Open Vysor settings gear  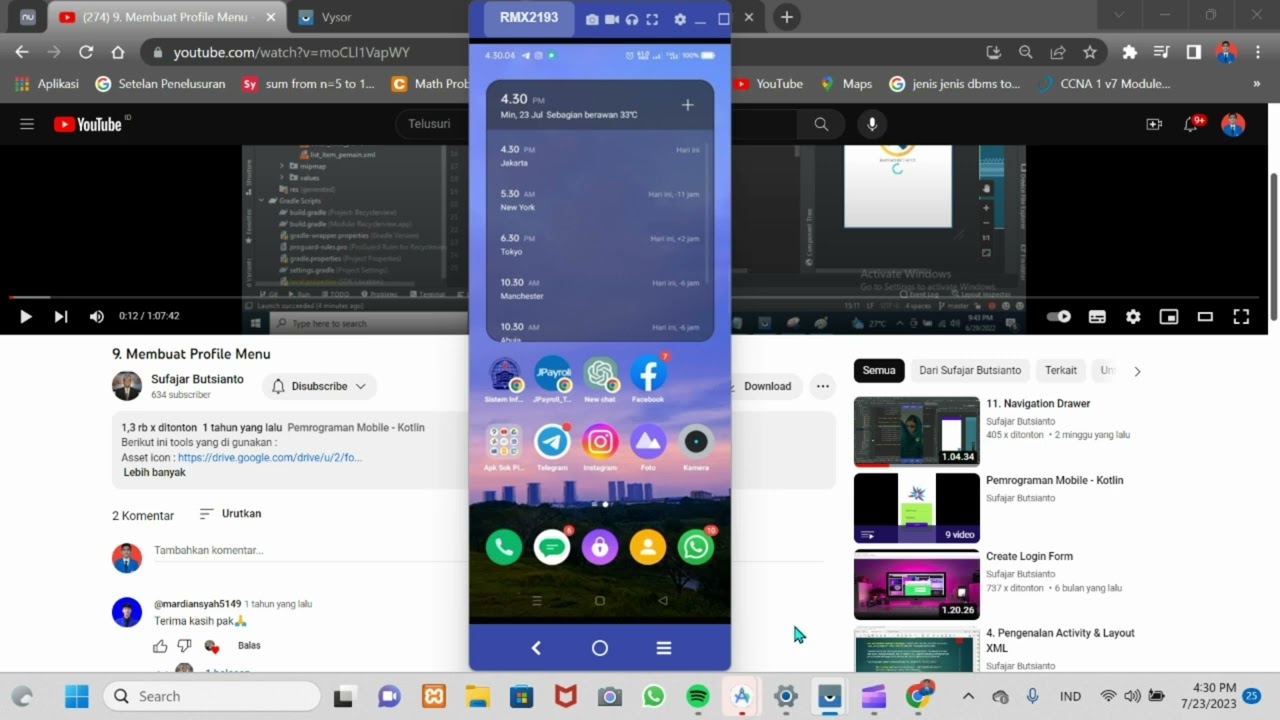coord(680,20)
